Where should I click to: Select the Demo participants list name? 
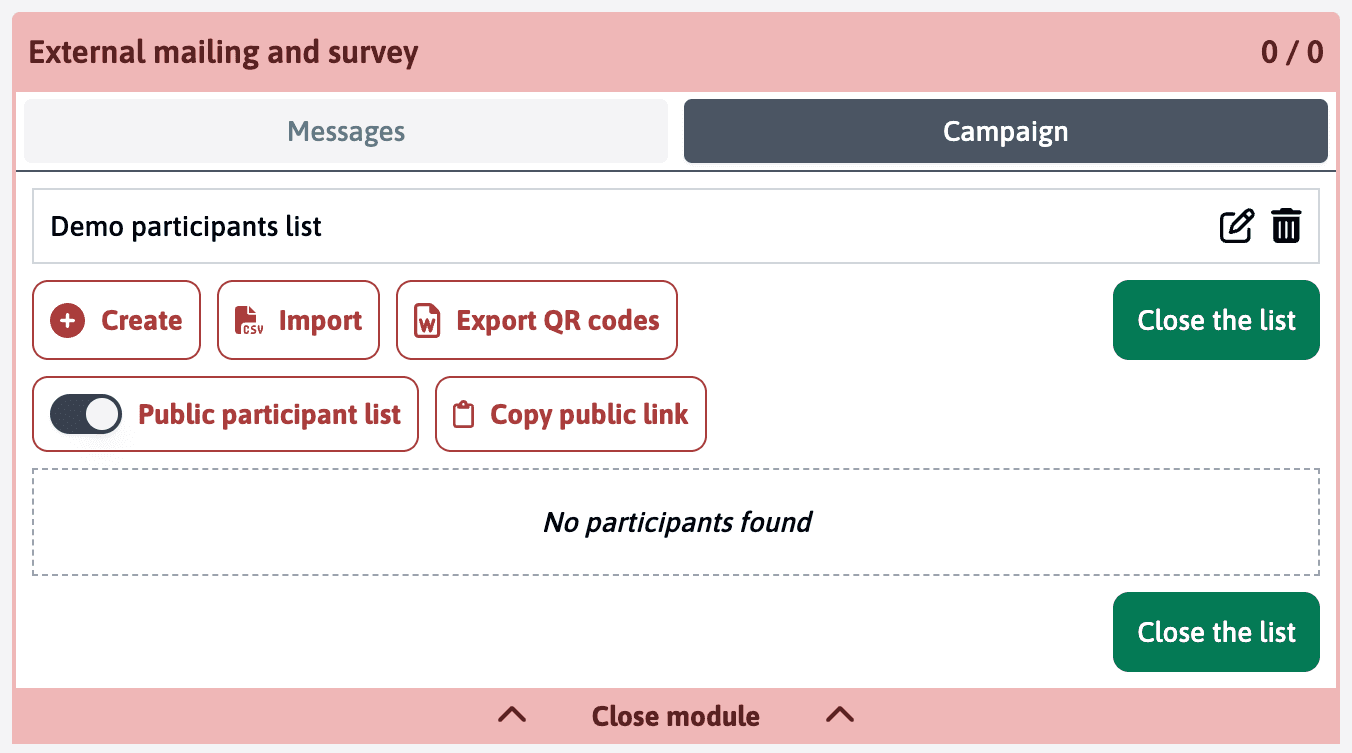click(186, 227)
